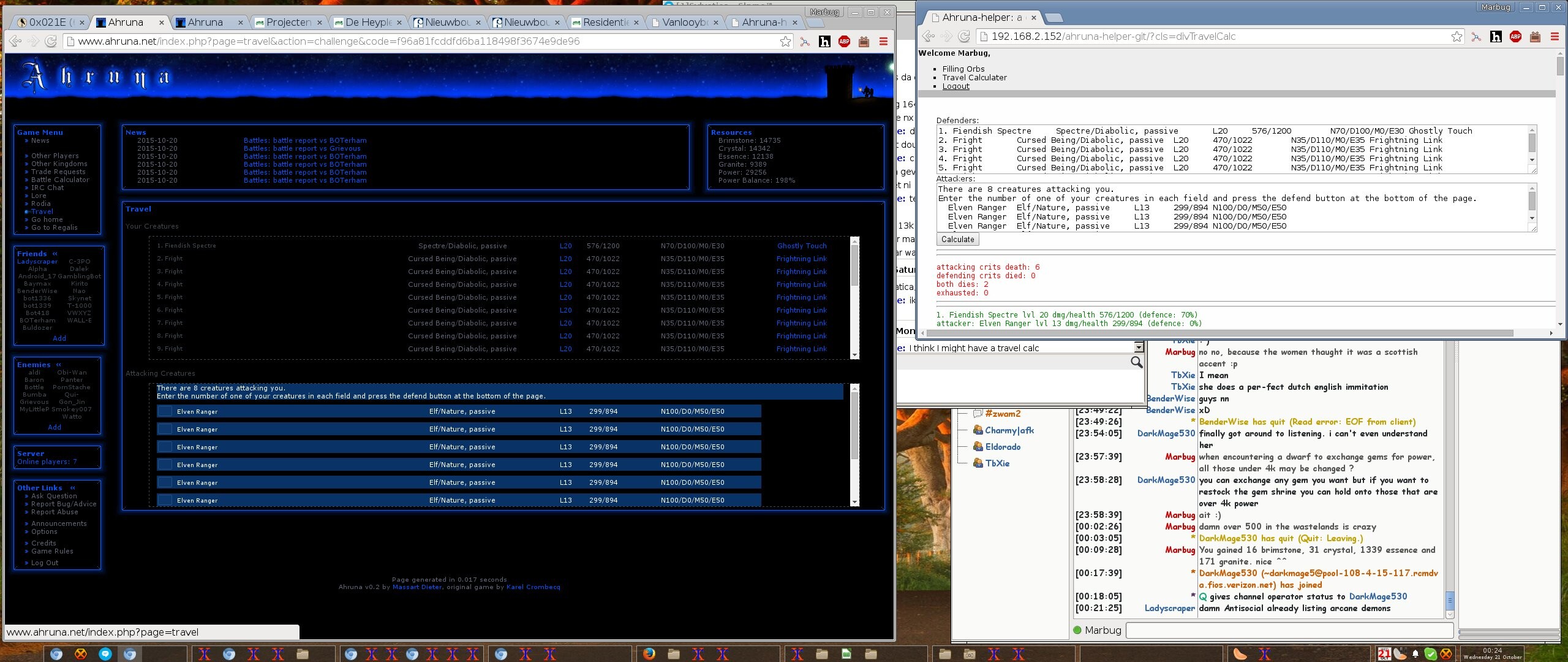This screenshot has width=1568, height=662.
Task: Select the first Elven Ranger checkbox field
Action: (x=165, y=411)
